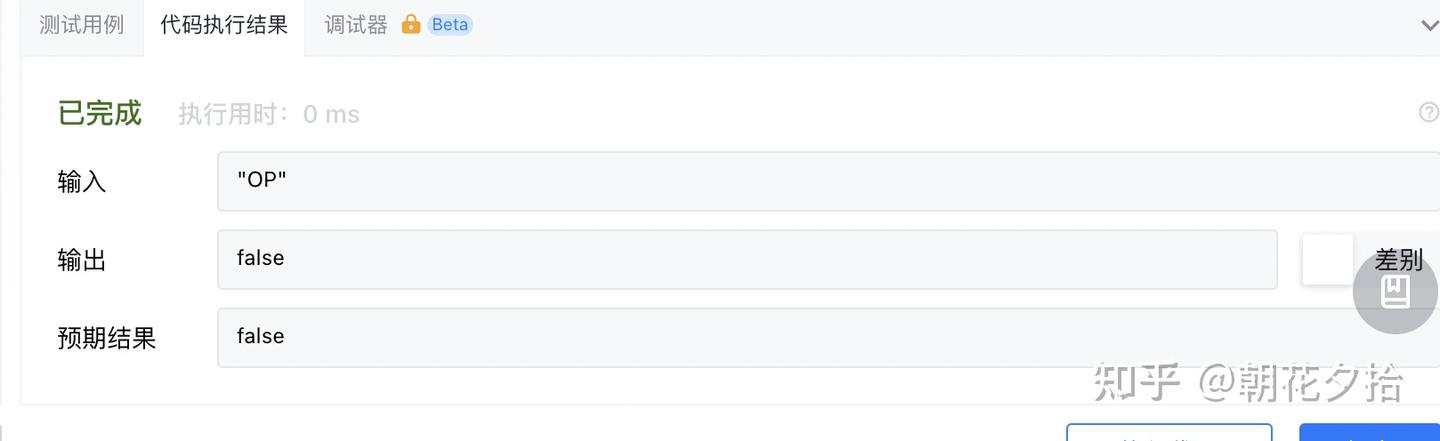Collapse the result panel with the chevron

(x=1429, y=25)
